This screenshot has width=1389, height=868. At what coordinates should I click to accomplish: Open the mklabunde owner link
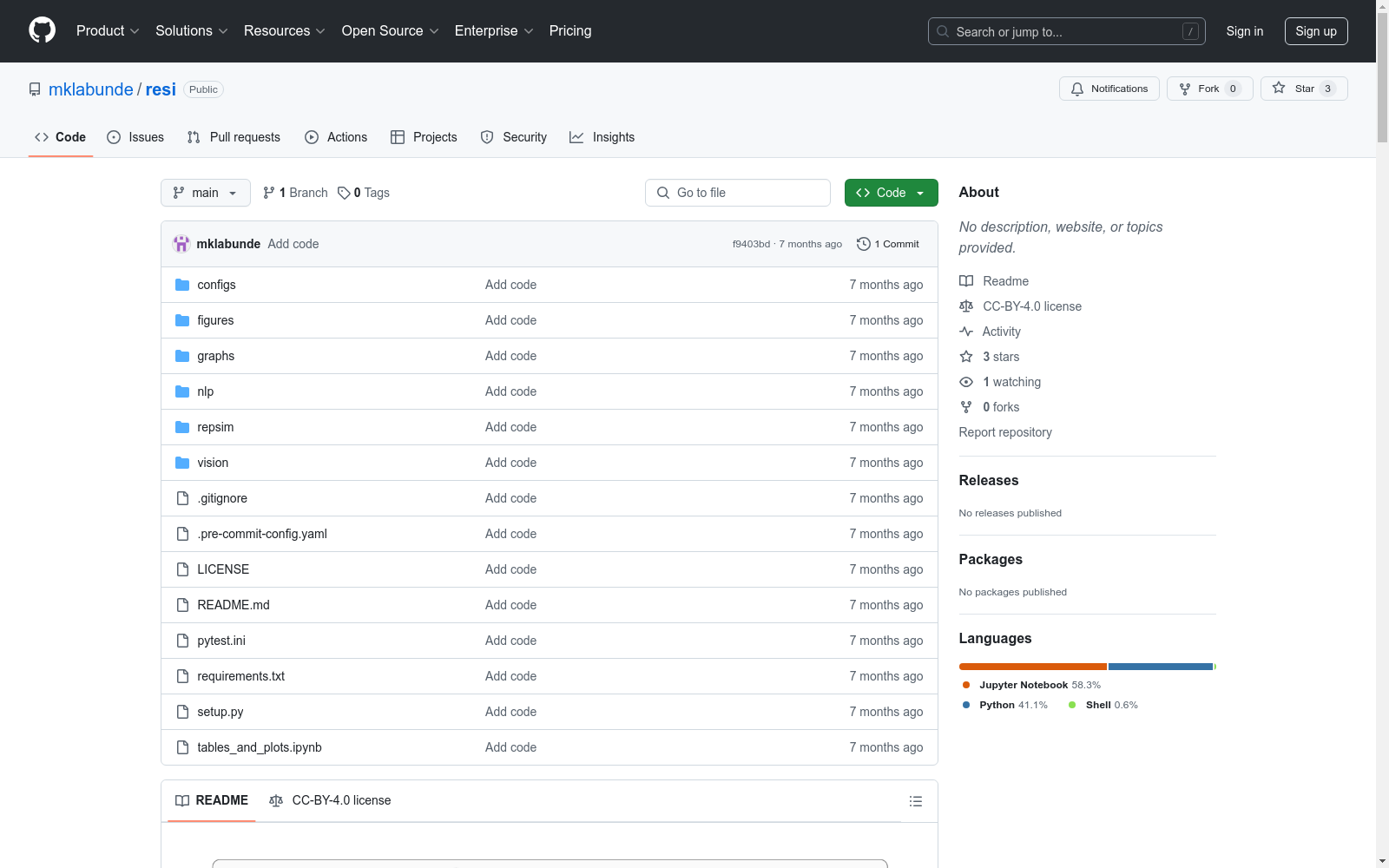point(91,89)
